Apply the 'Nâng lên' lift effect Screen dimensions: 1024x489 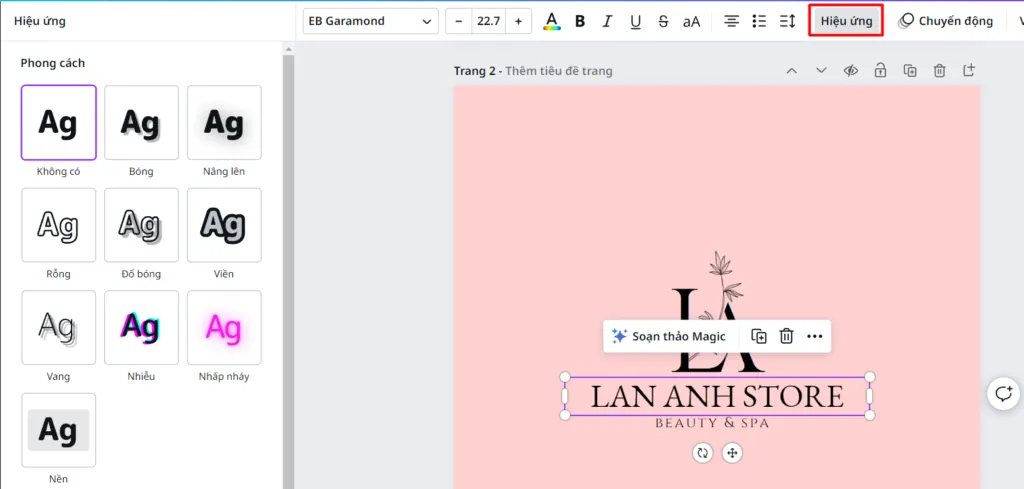224,123
